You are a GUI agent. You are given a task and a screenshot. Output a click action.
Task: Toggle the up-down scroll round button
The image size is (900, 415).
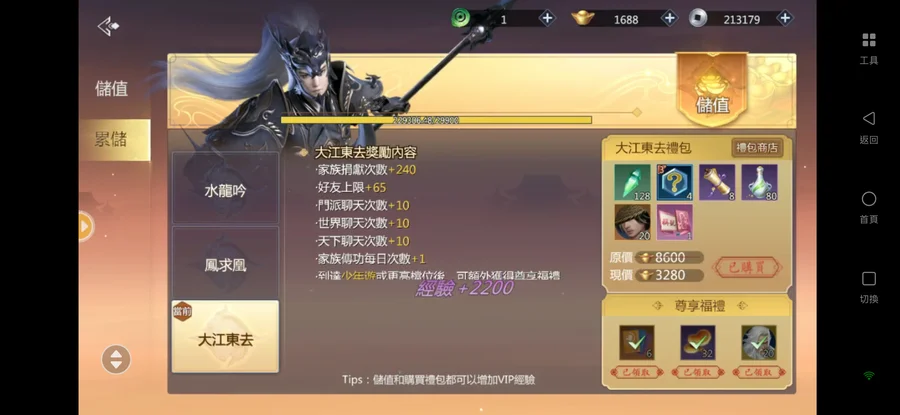[x=116, y=359]
